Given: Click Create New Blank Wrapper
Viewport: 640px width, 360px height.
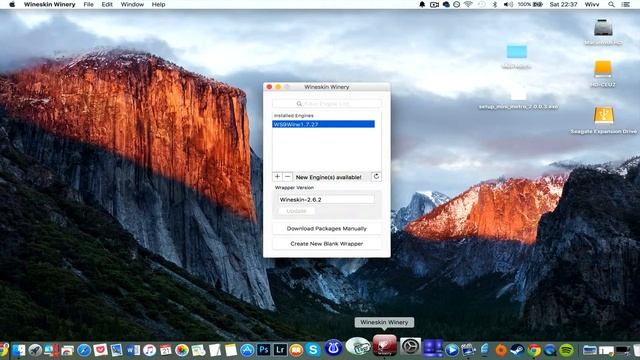Looking at the screenshot, I should [x=327, y=244].
